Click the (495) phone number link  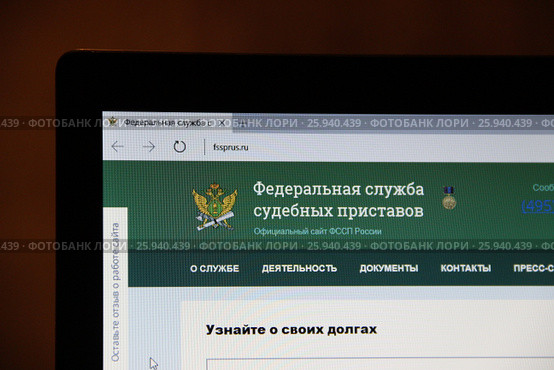(x=538, y=206)
